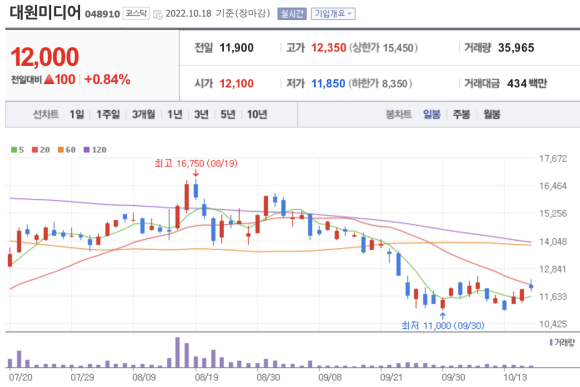Click the clock icon beside the date

pyautogui.click(x=158, y=15)
